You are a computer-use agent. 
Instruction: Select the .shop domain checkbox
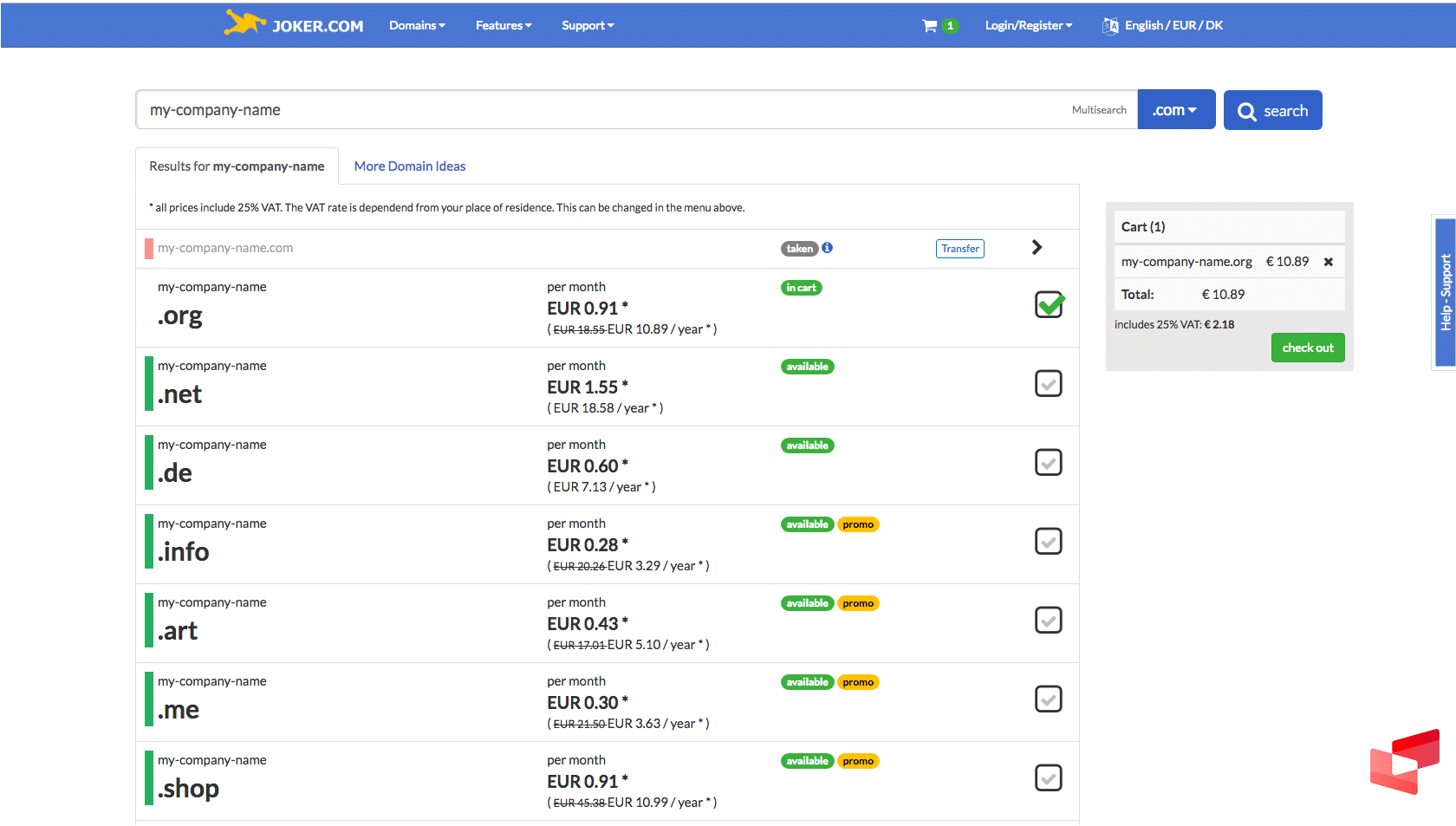tap(1049, 777)
